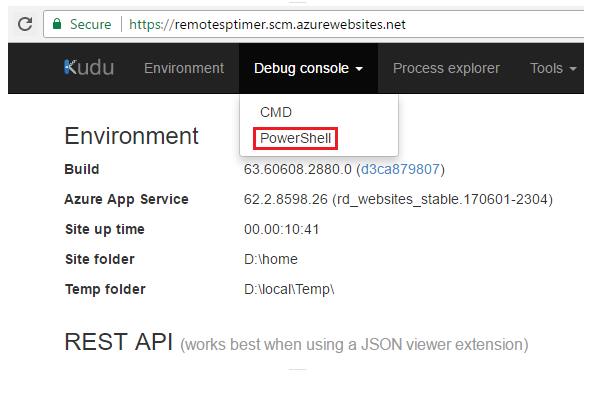Click the REST API heading
Viewport: 596px width, 394px height.
point(119,342)
